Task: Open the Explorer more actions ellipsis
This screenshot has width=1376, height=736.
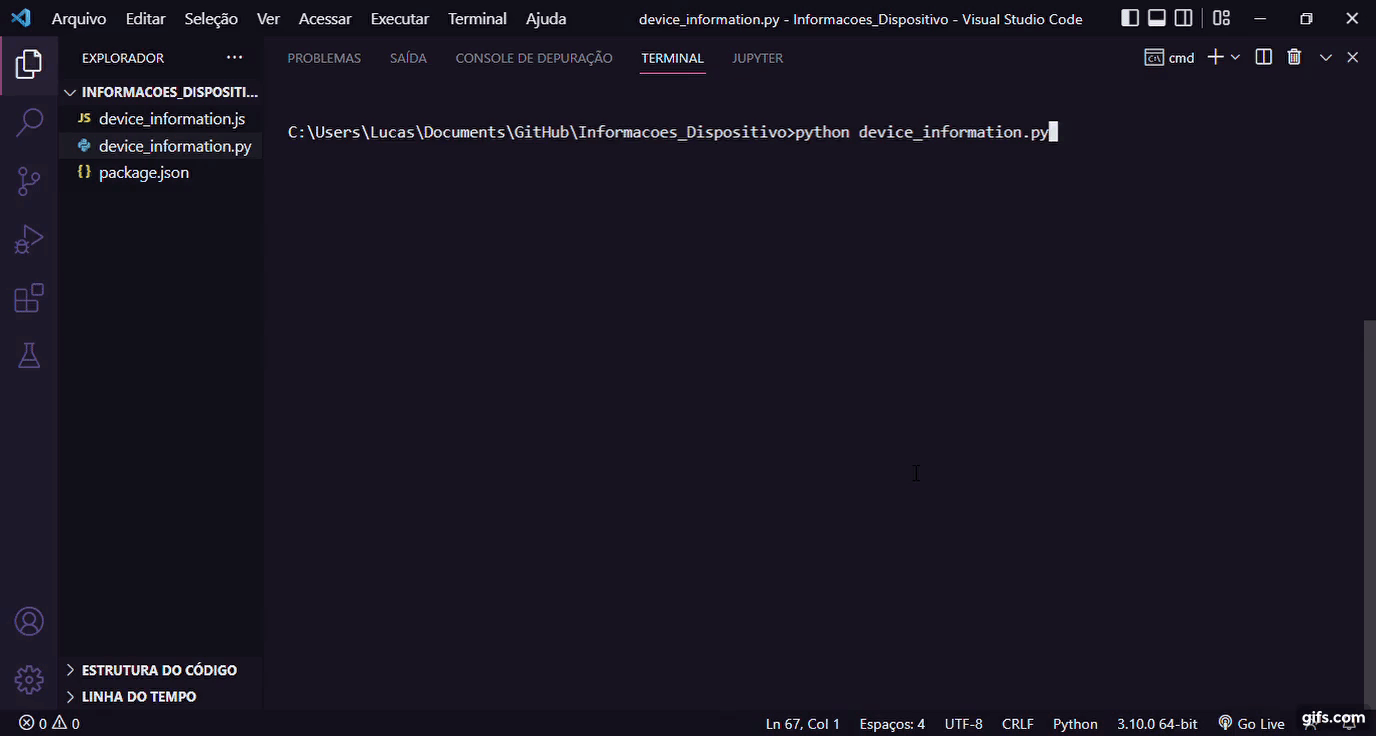Action: pyautogui.click(x=234, y=58)
